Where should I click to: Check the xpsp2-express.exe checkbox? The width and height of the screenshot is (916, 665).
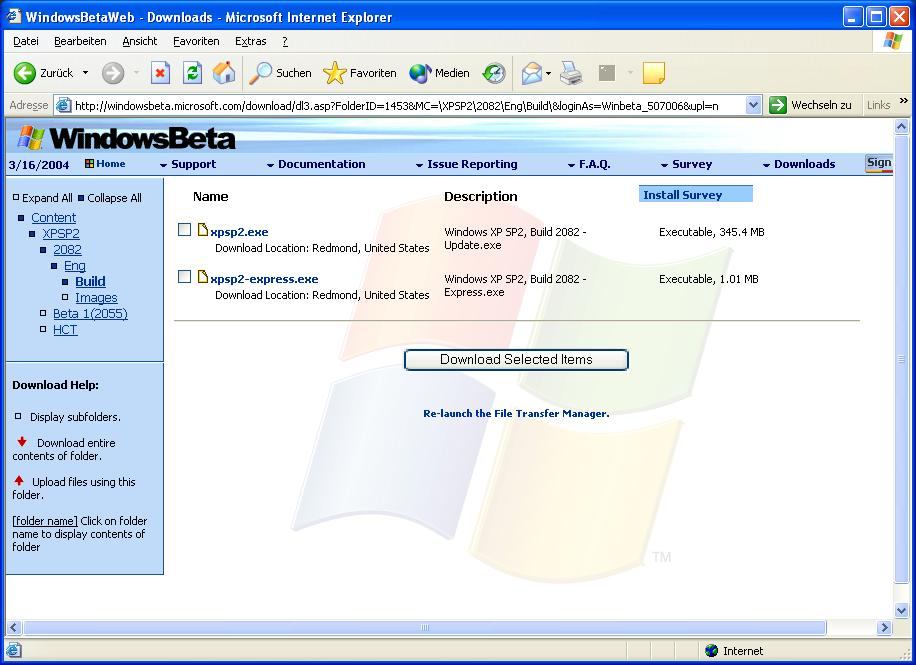[x=185, y=276]
